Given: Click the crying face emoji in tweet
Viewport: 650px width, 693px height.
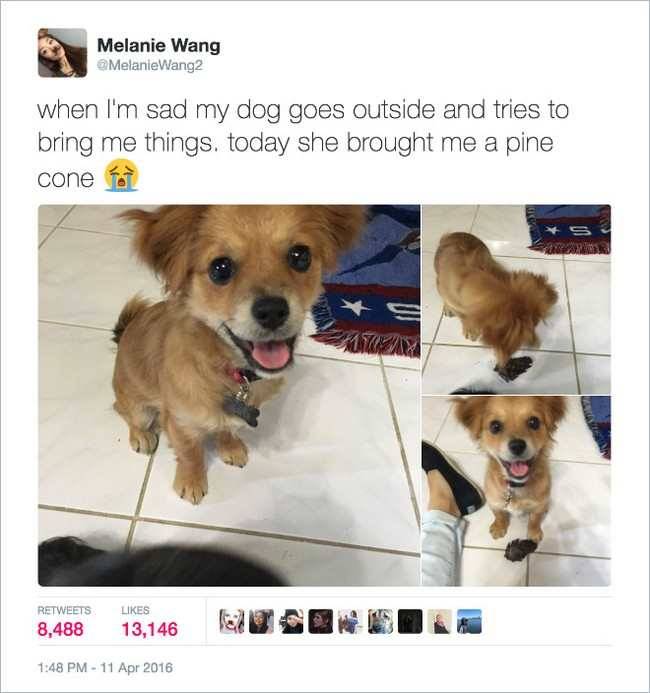Looking at the screenshot, I should click(x=121, y=175).
